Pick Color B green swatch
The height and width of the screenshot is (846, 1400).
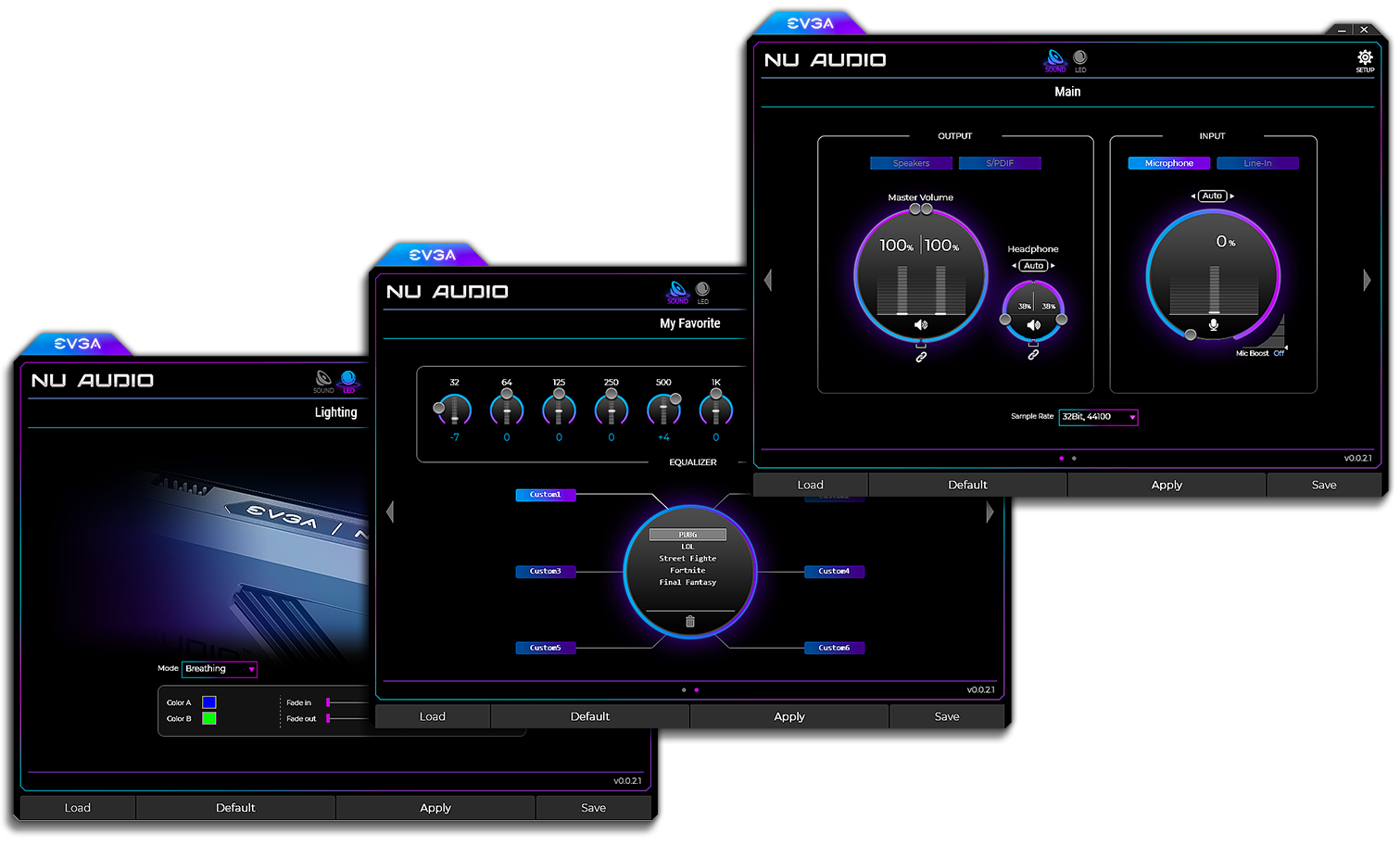point(209,718)
